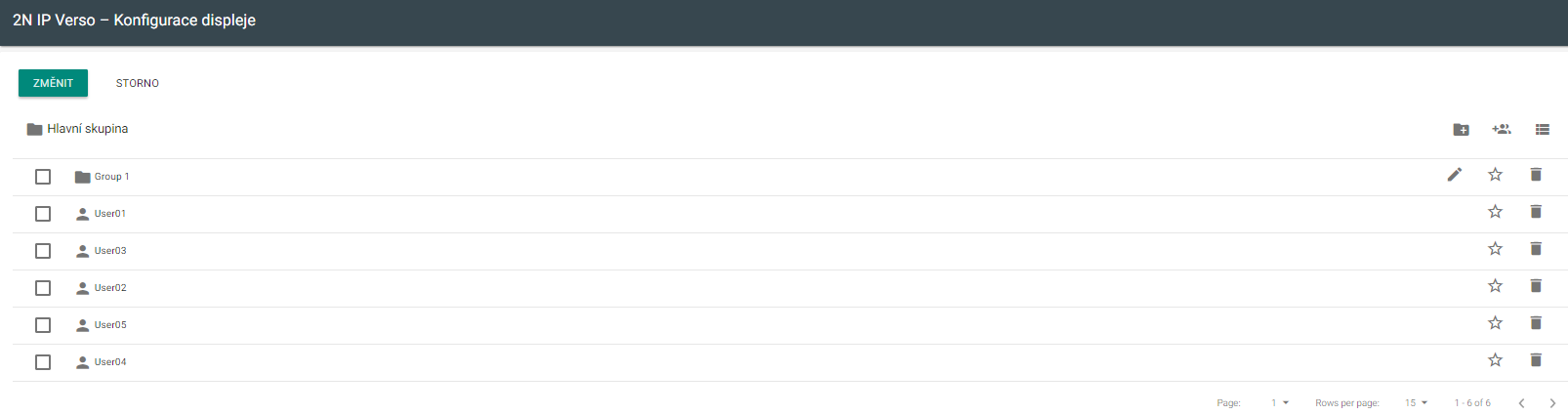
Task: Click the add new group folder icon
Action: (1461, 129)
